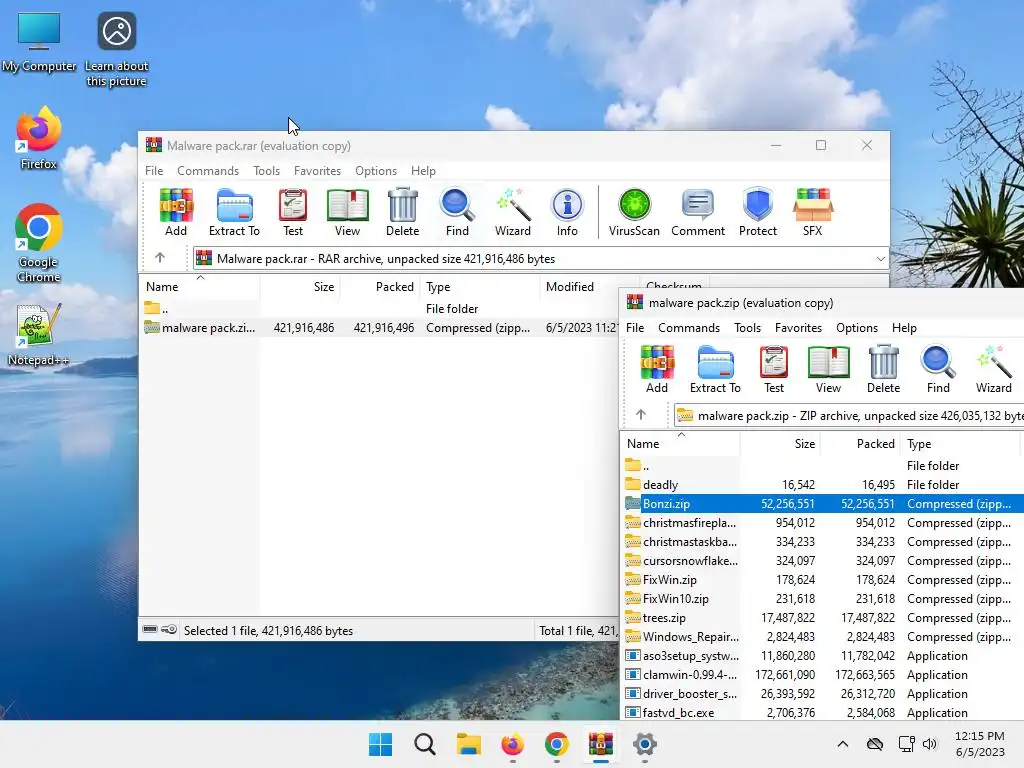The image size is (1024, 768).
Task: Open taskbar Search
Action: pyautogui.click(x=424, y=744)
